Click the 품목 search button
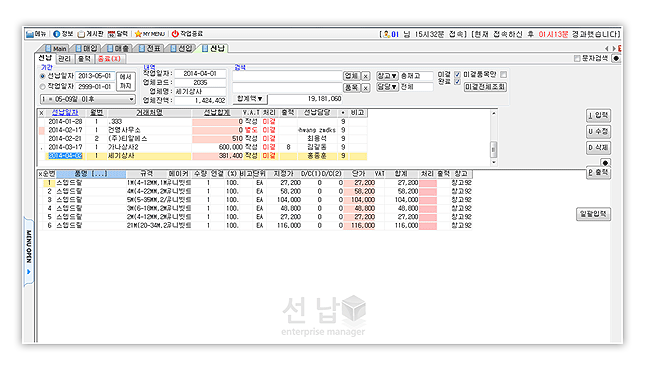This screenshot has height=370, width=645. coord(351,88)
